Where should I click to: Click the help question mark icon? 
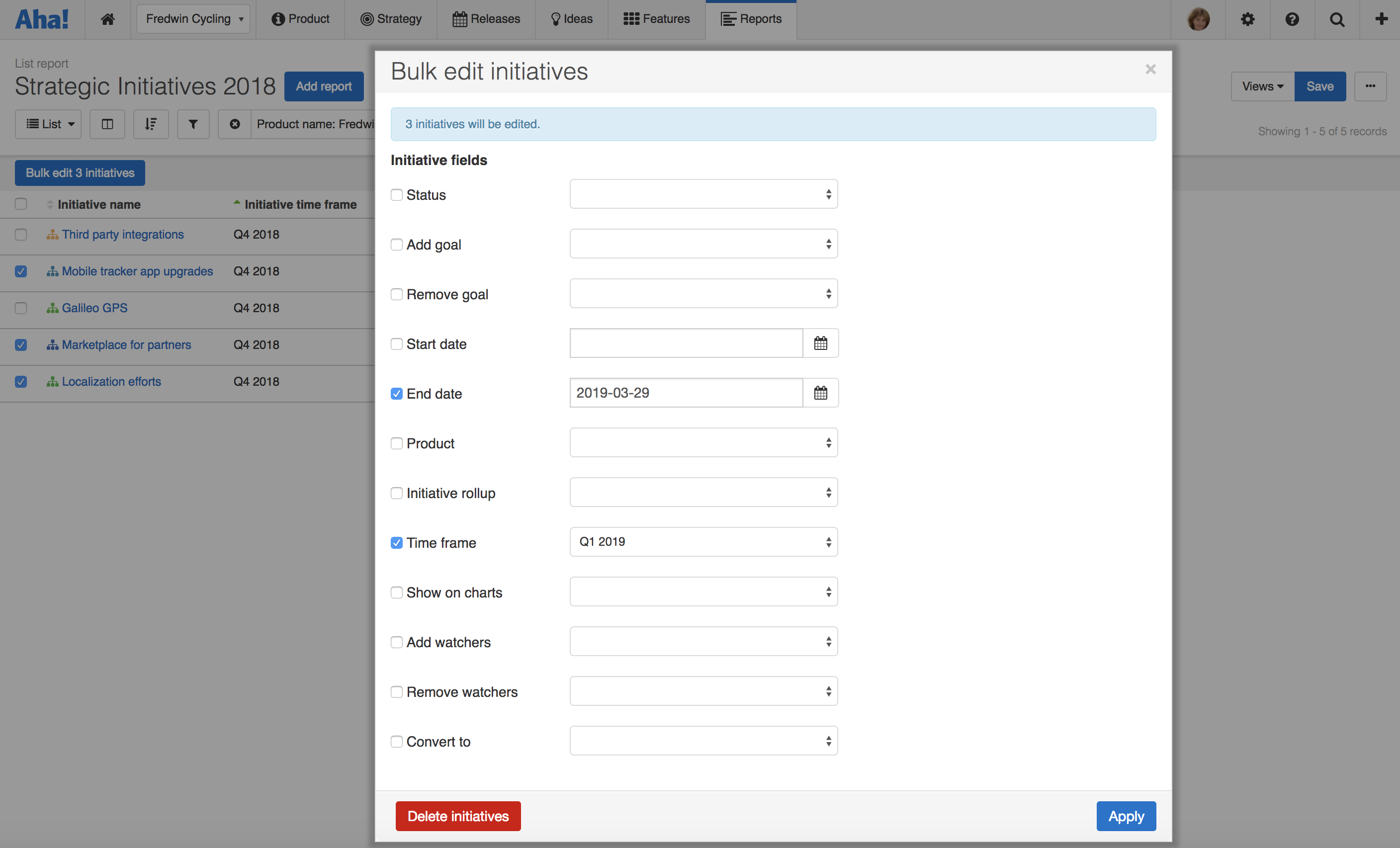1292,19
